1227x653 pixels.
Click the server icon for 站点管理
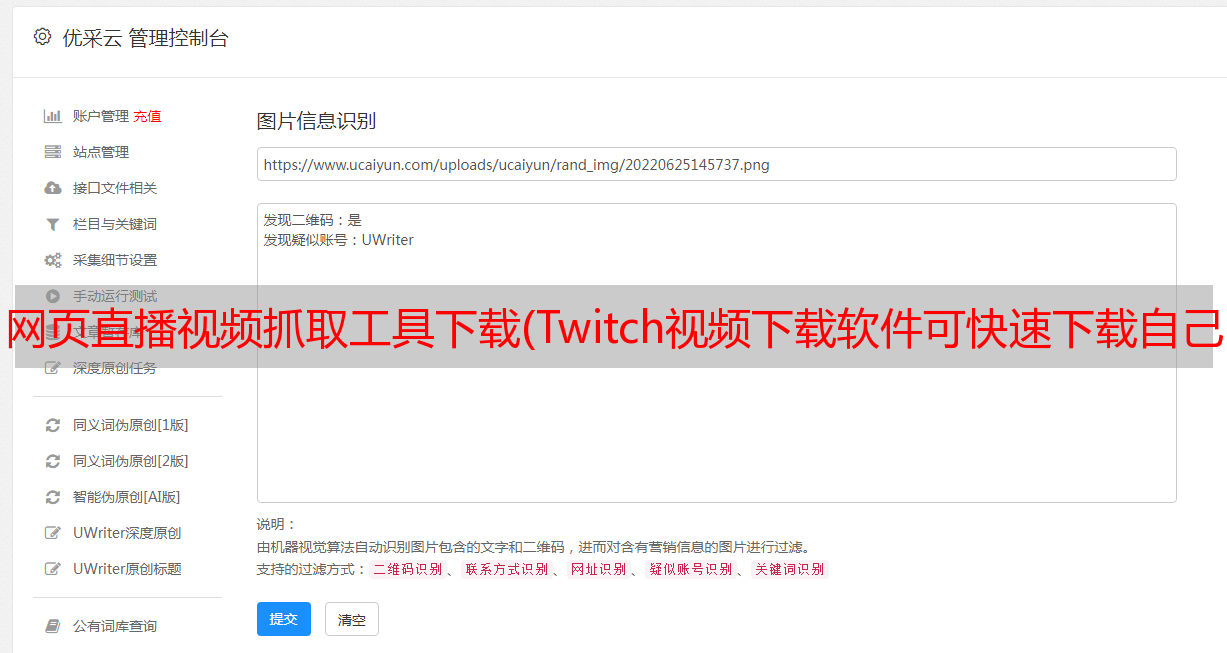[x=53, y=152]
